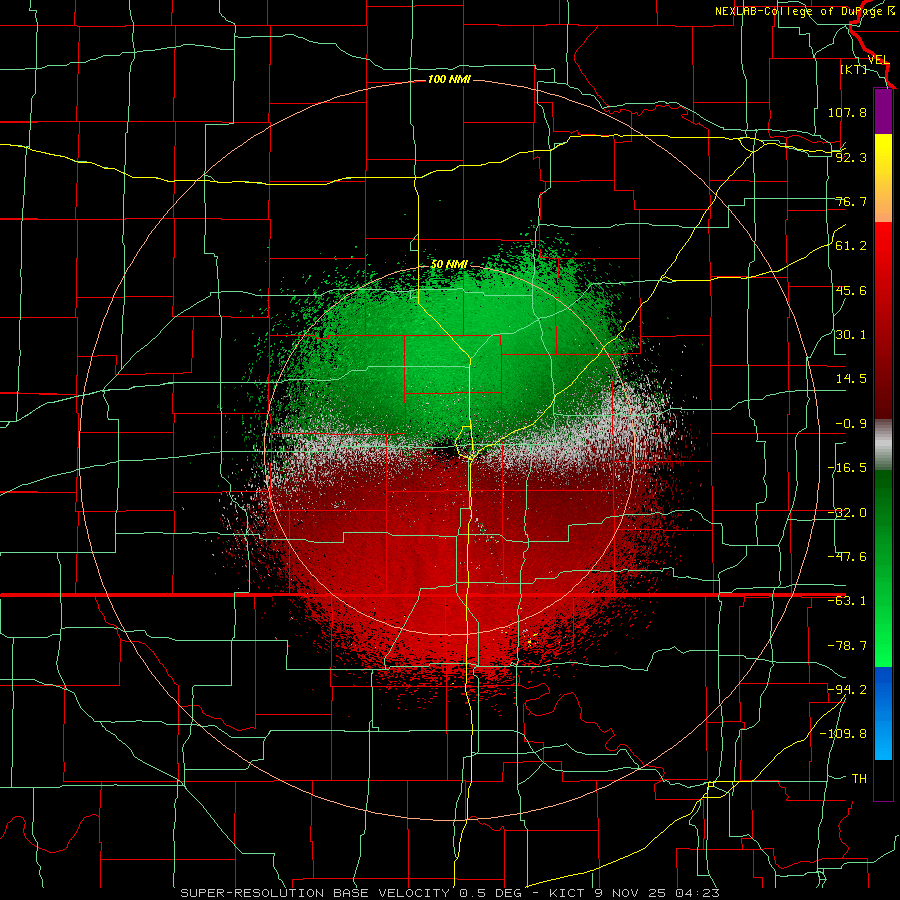
Task: Click the 45.6 velocity scale value
Action: click(851, 290)
